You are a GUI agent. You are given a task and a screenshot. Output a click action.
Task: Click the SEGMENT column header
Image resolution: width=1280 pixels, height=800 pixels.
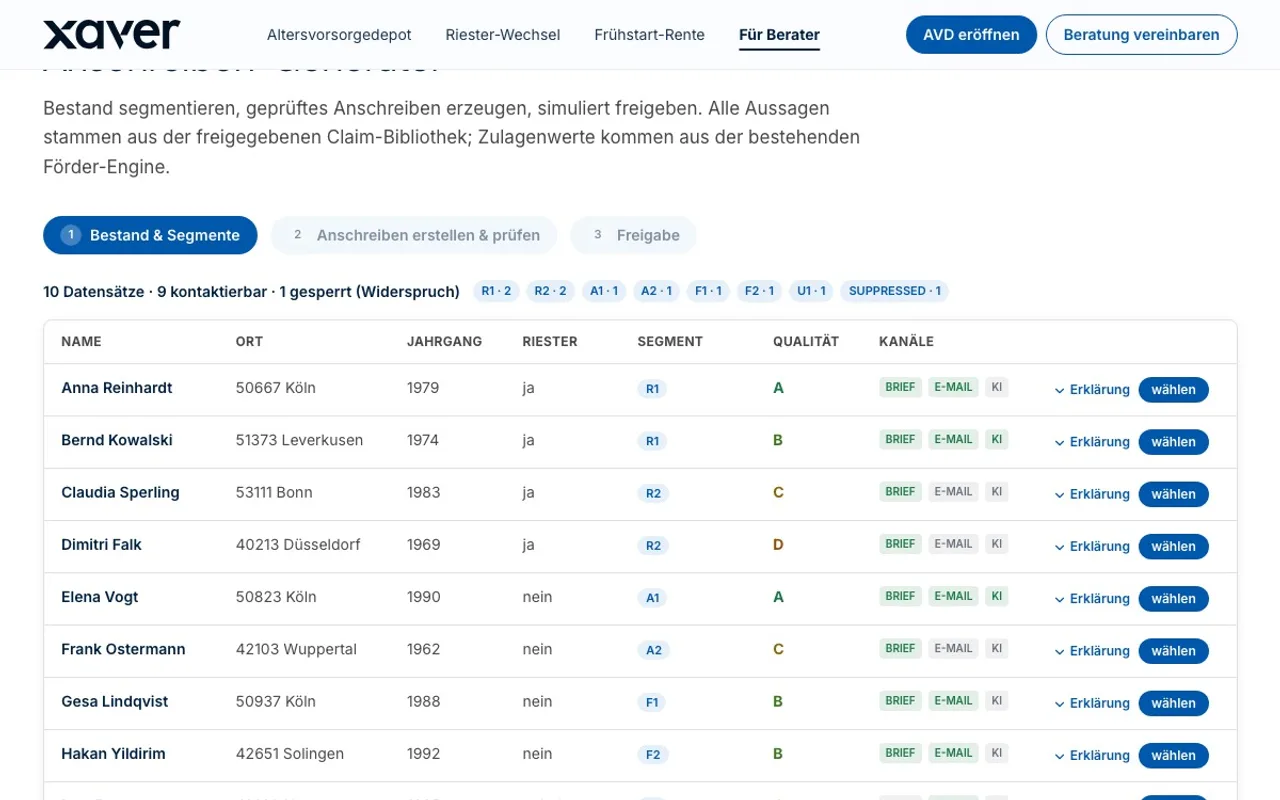[x=670, y=341]
